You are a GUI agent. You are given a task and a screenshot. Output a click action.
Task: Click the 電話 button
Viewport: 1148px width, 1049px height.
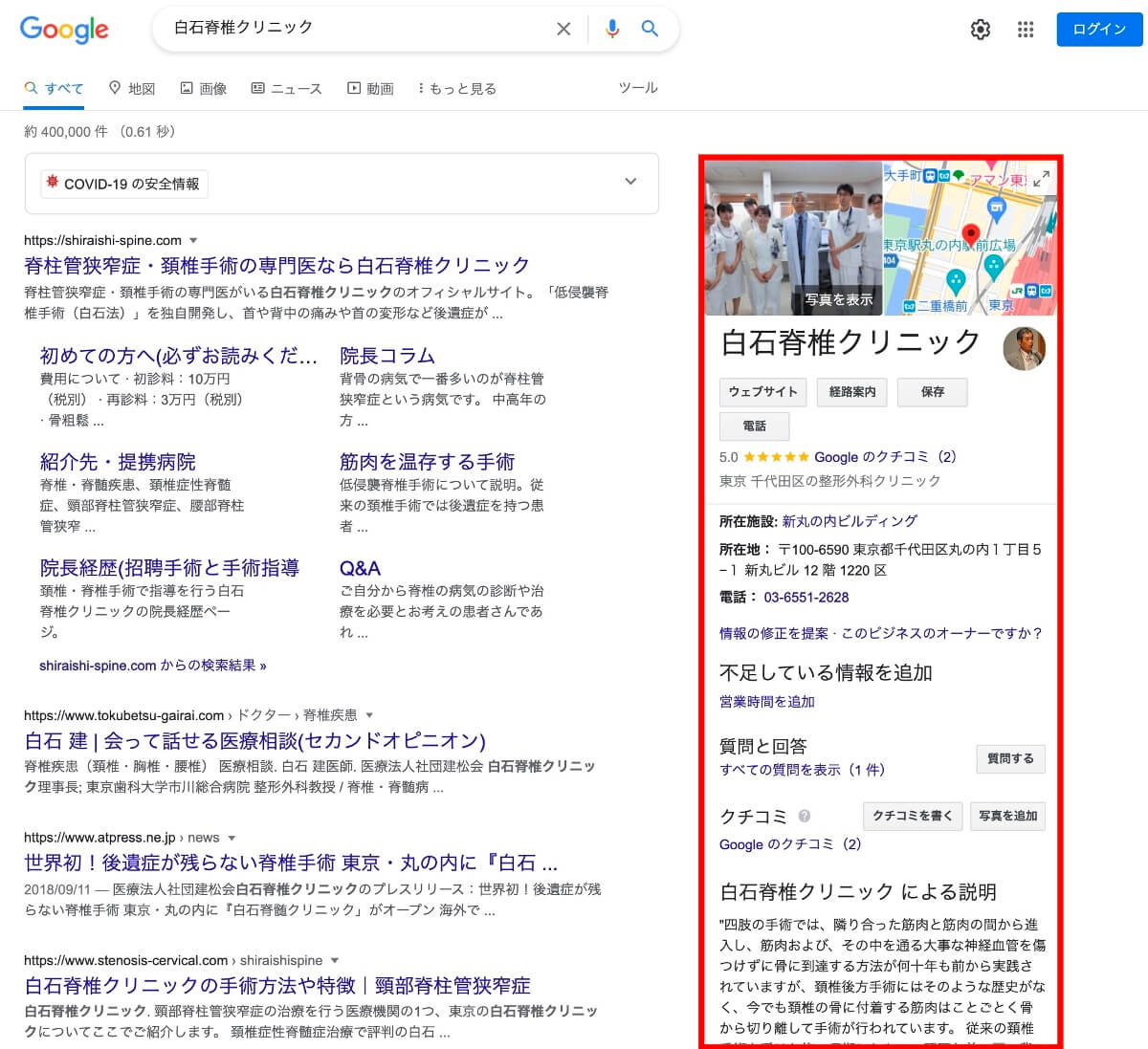[x=755, y=426]
